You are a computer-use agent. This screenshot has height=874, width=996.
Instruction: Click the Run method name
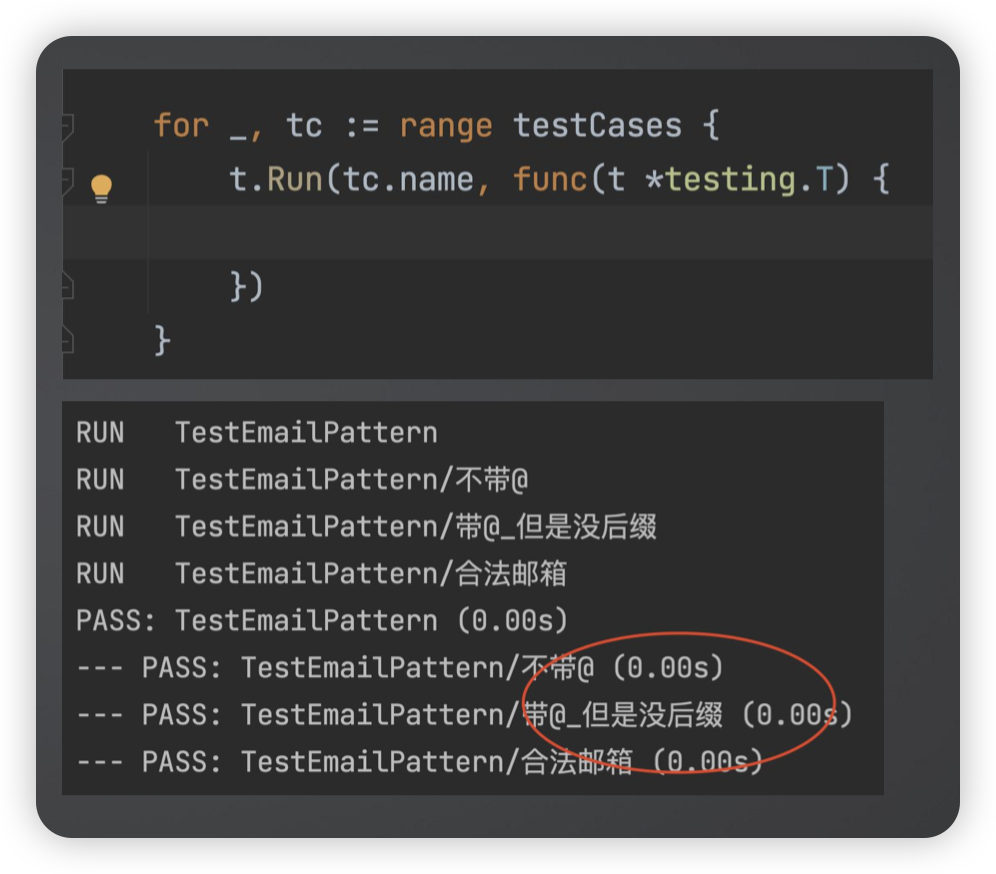pyautogui.click(x=294, y=180)
